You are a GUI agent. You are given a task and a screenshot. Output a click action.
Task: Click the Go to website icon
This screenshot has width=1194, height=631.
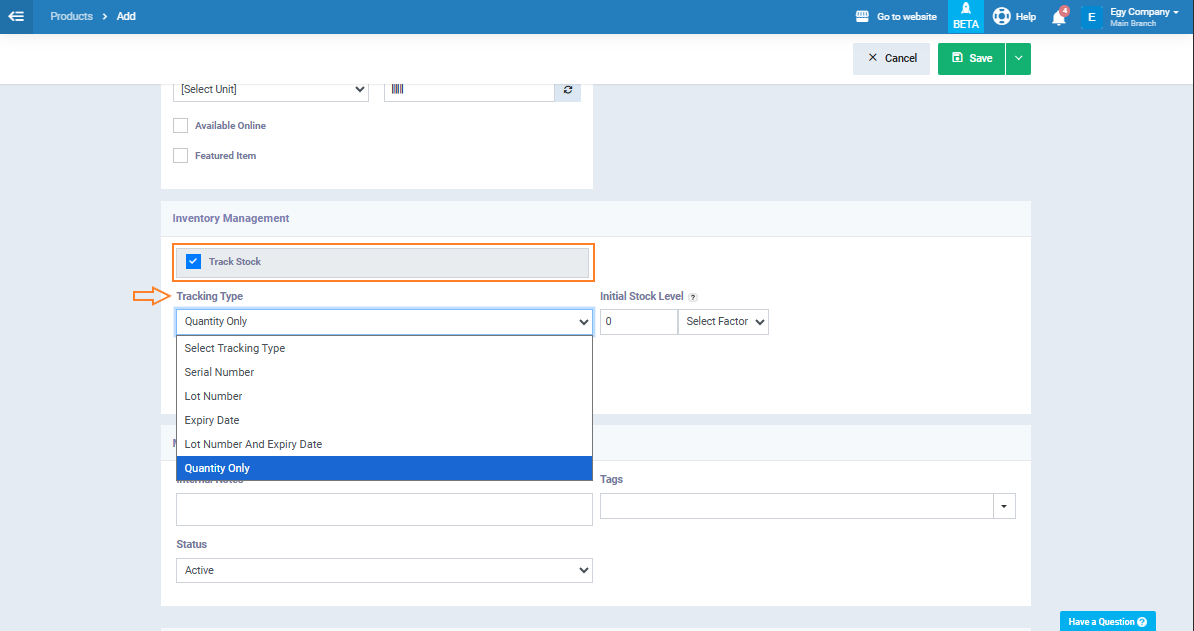click(x=863, y=17)
